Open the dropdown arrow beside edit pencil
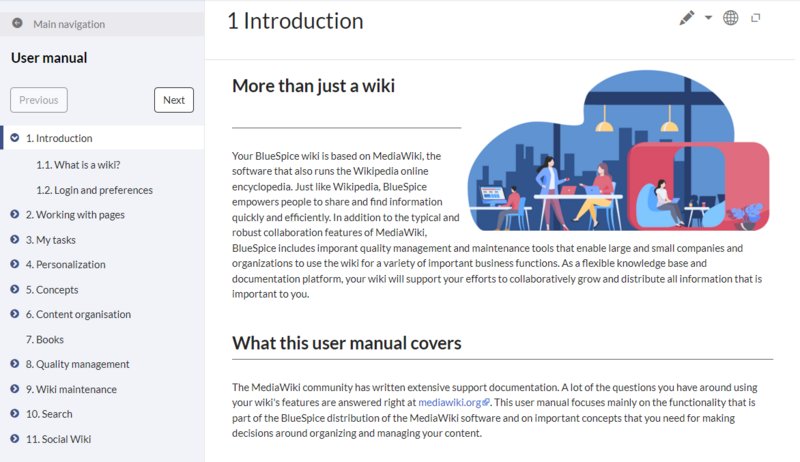Viewport: 800px width, 462px height. tap(708, 18)
